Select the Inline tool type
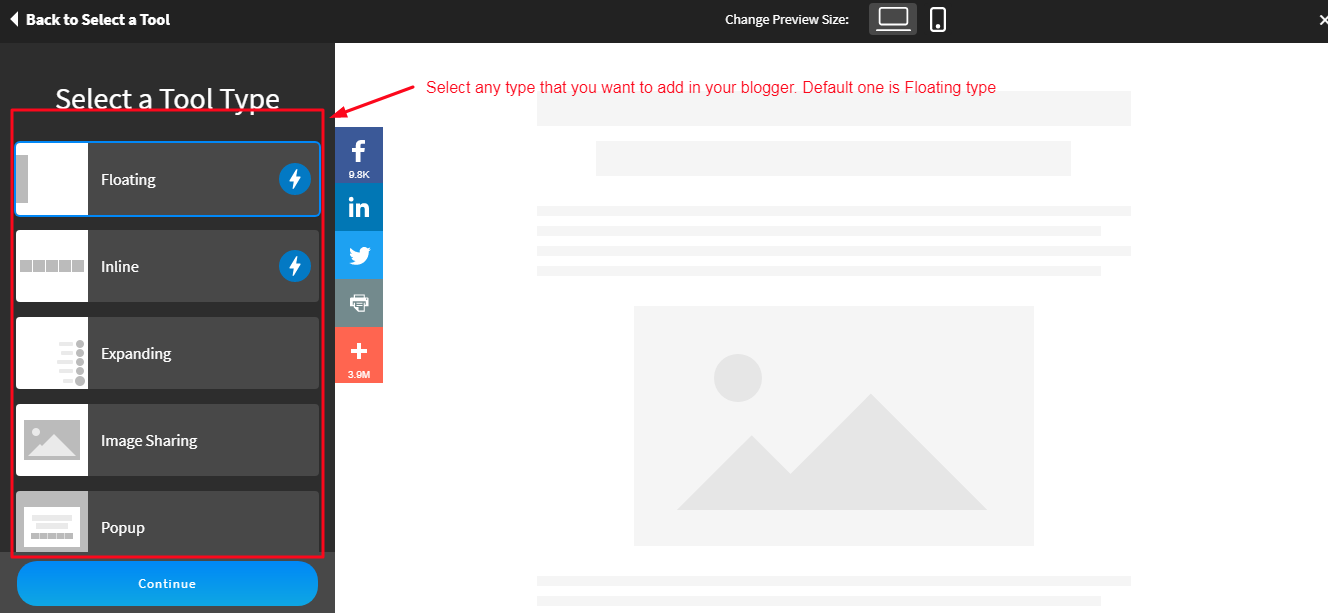The image size is (1328, 613). click(168, 266)
